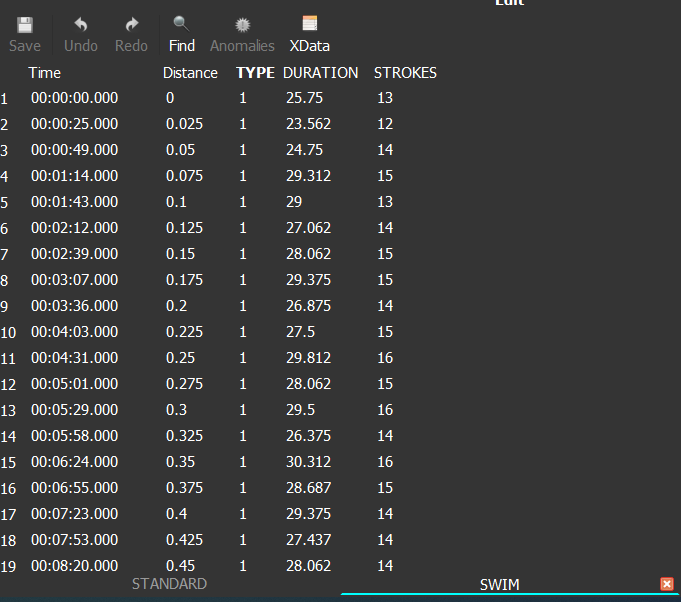Select row number 10 header
Image resolution: width=681 pixels, height=602 pixels.
point(8,333)
